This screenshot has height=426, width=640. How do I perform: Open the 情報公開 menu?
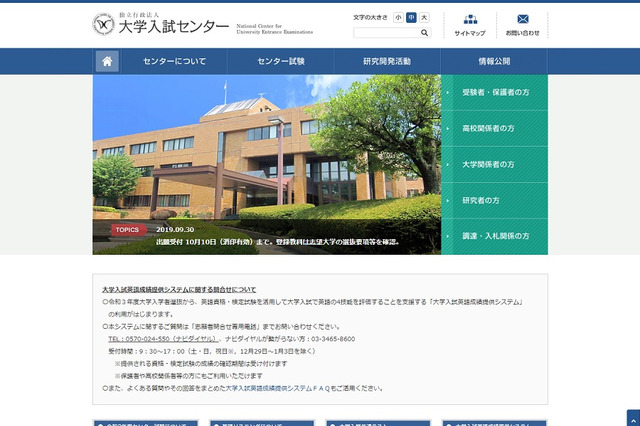[x=494, y=61]
